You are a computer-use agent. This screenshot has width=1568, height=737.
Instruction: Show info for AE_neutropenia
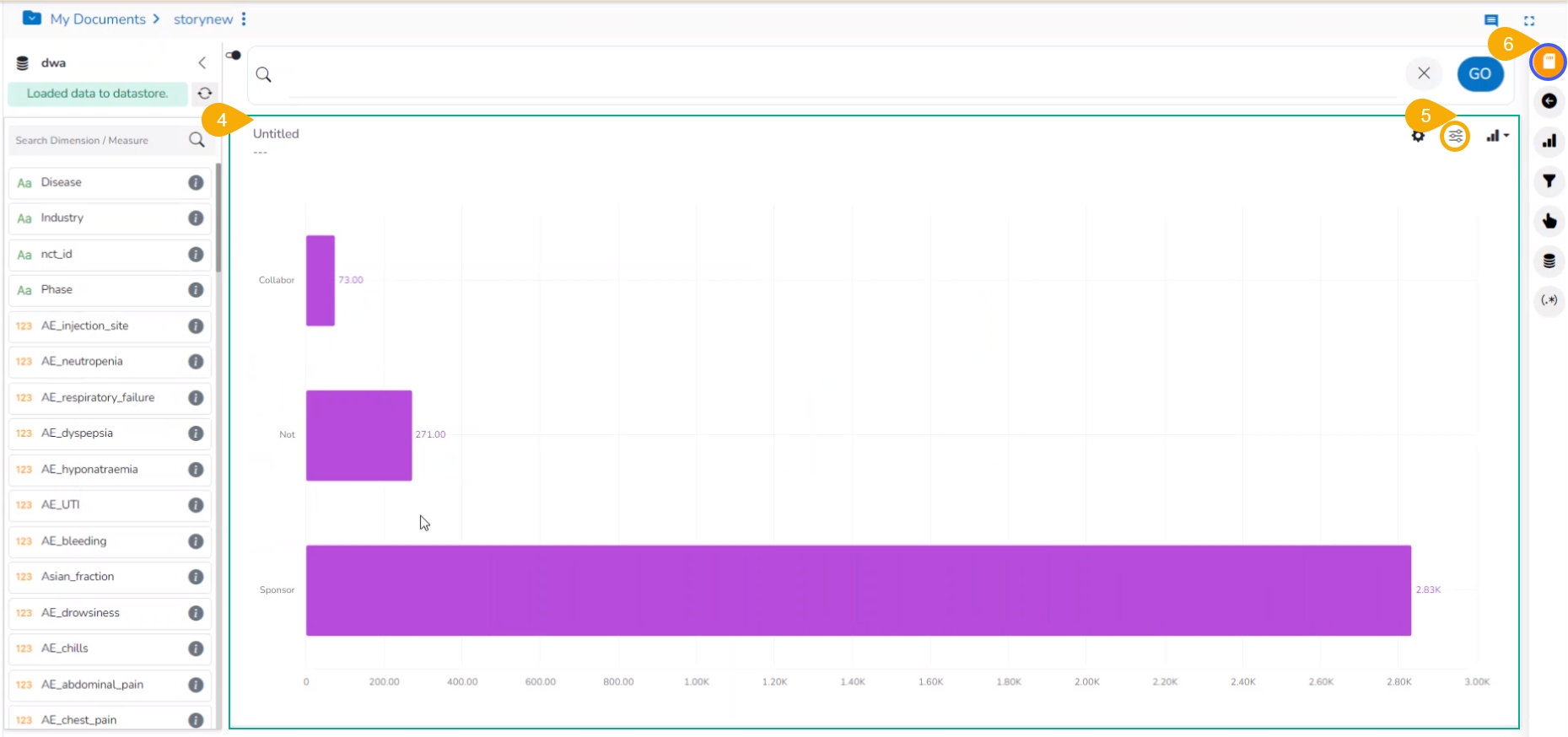point(196,362)
